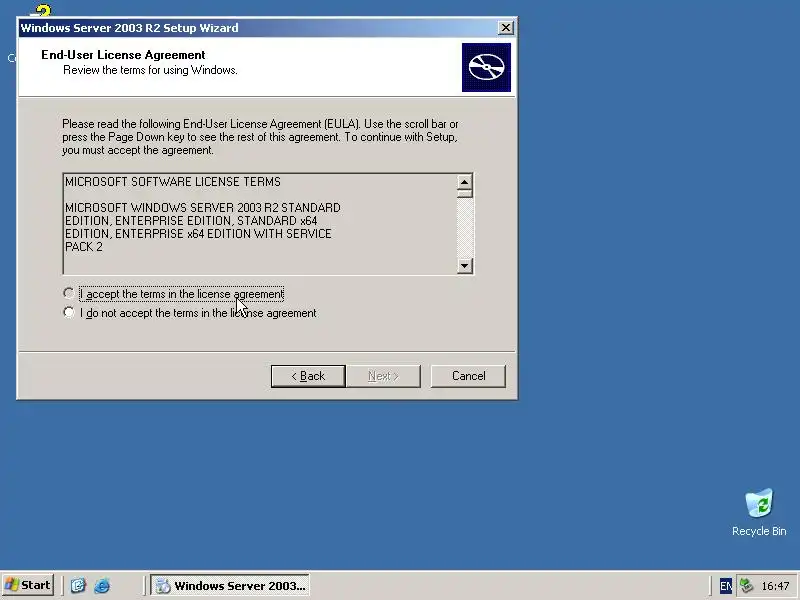Screen dimensions: 800x600
Task: Click the wizard title bar text
Action: (130, 28)
